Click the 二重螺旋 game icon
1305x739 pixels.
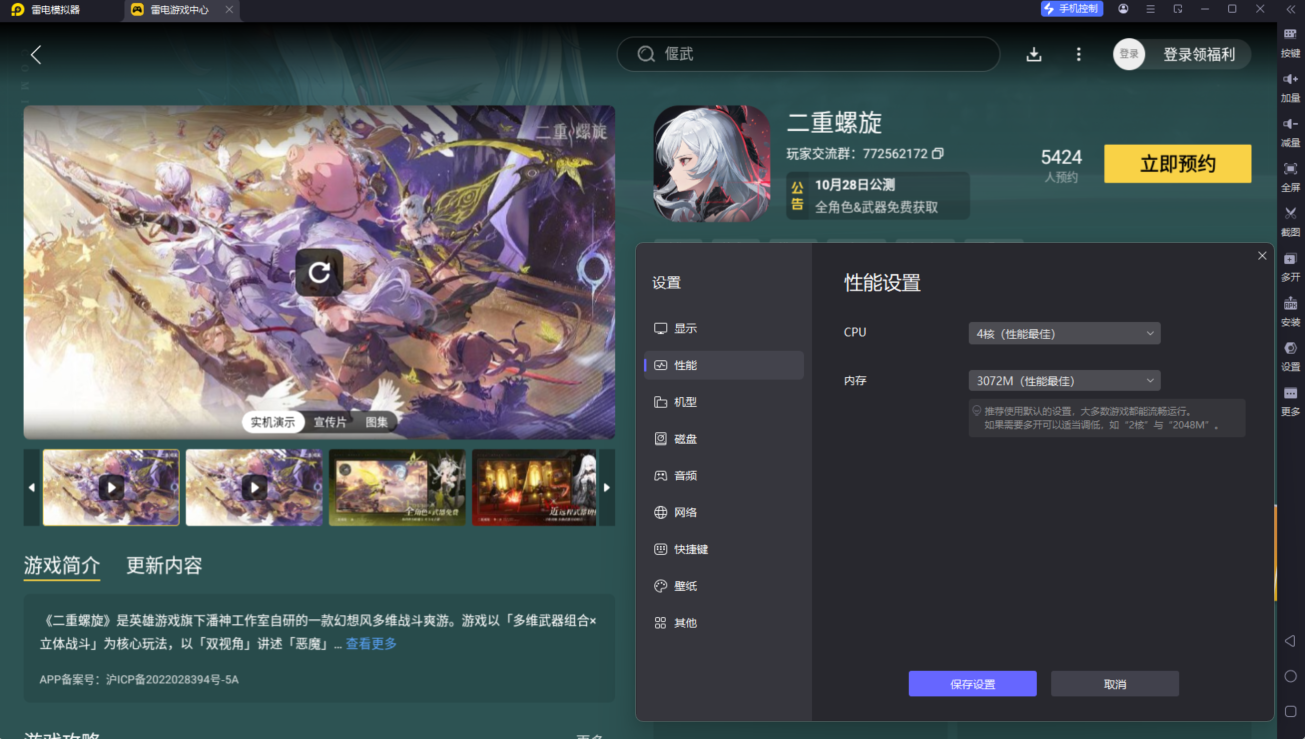[x=712, y=163]
